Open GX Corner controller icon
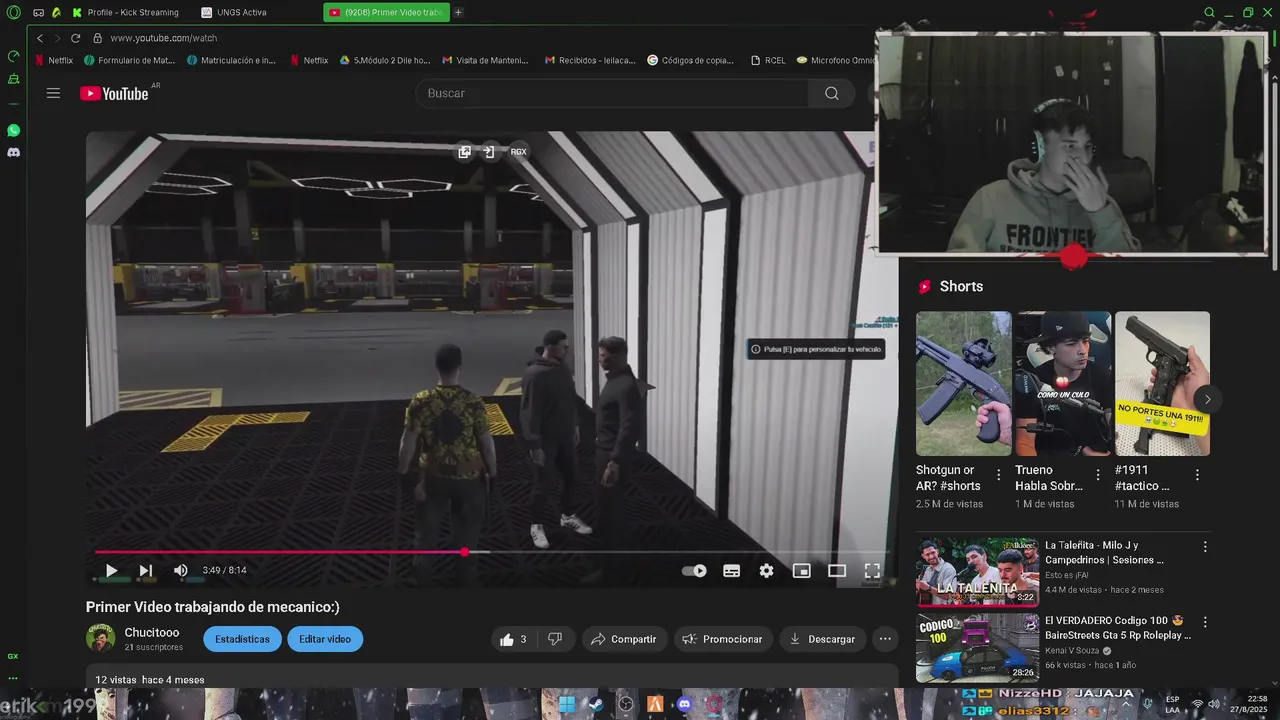The image size is (1280, 720). (38, 12)
